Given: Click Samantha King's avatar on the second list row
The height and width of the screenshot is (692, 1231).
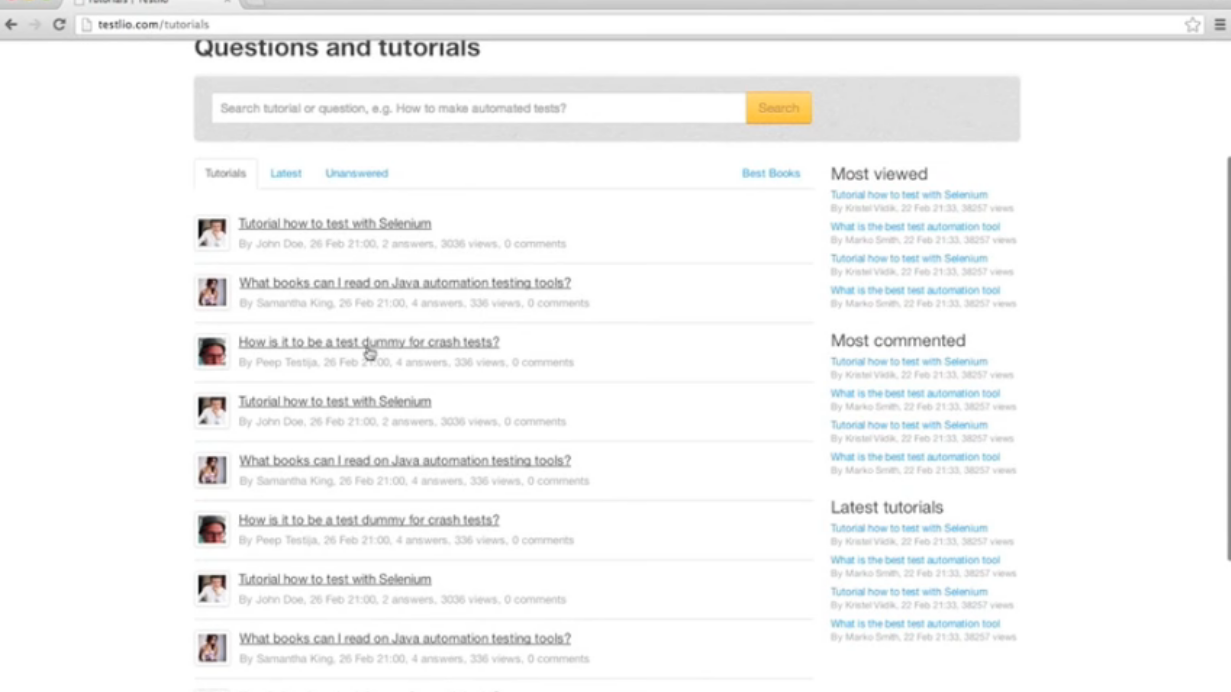Looking at the screenshot, I should [212, 292].
